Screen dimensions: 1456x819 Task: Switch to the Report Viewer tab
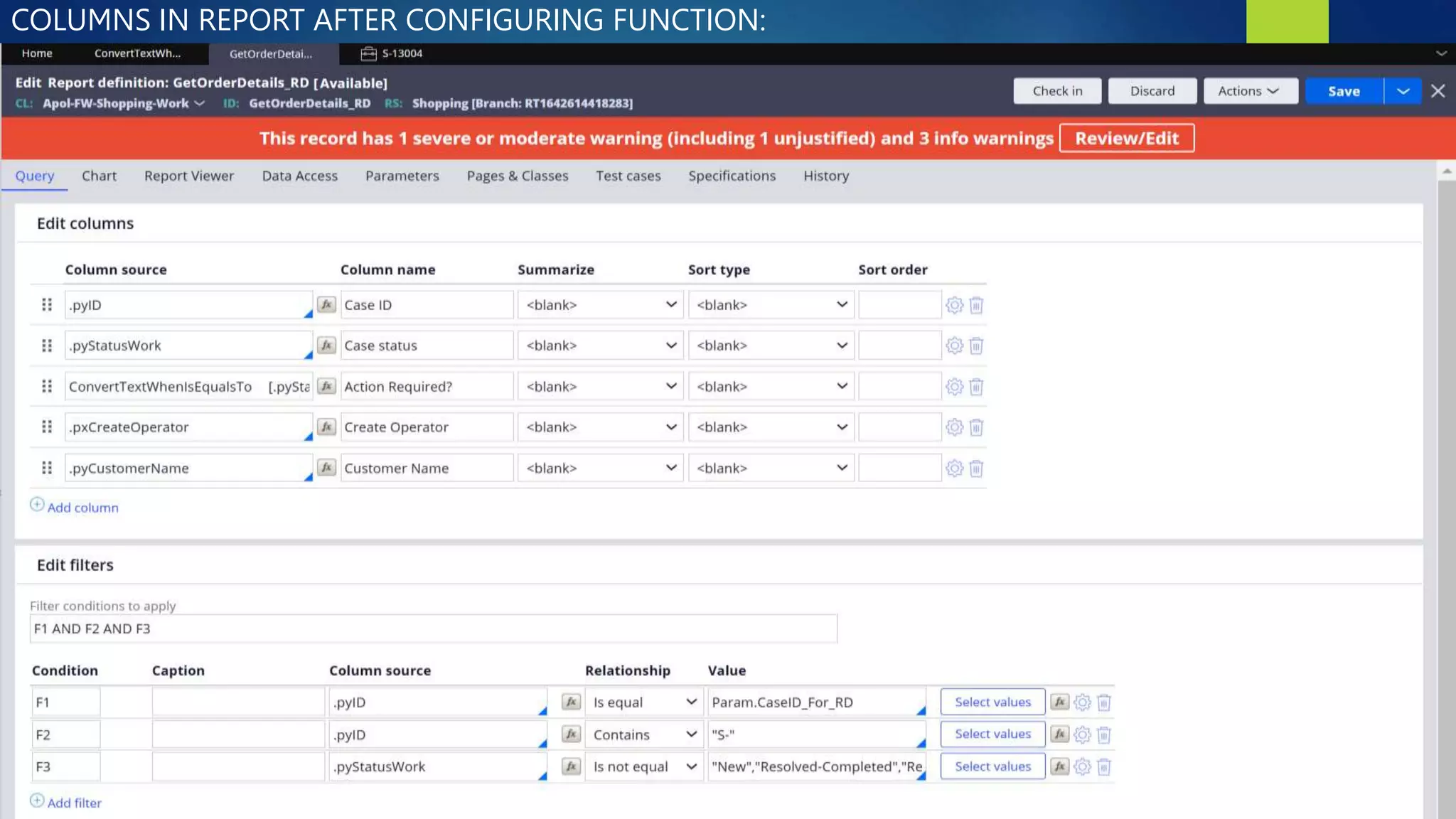click(x=188, y=176)
